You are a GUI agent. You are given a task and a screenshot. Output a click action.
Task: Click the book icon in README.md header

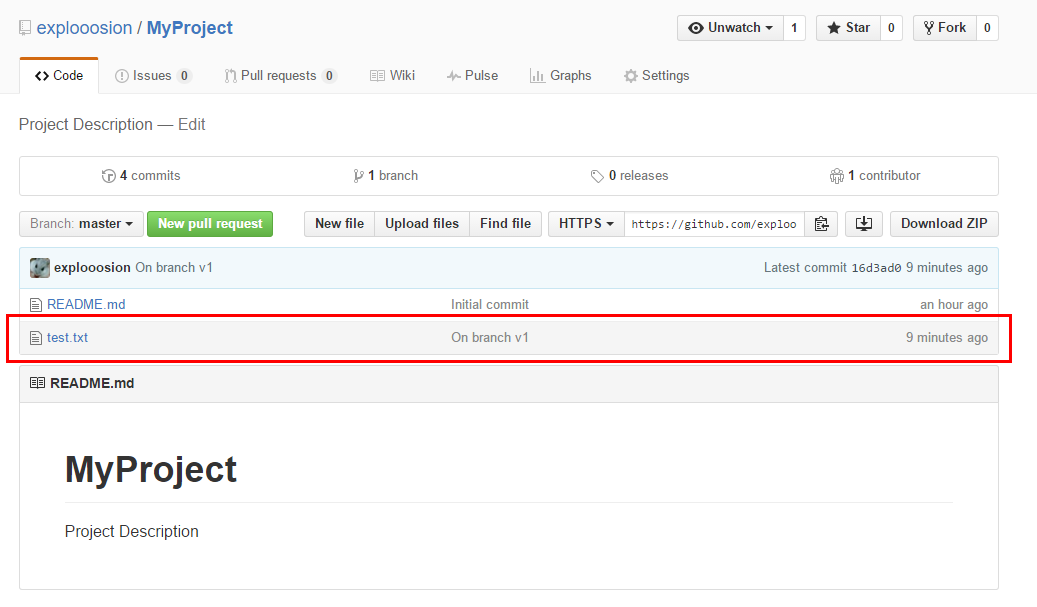pyautogui.click(x=38, y=383)
